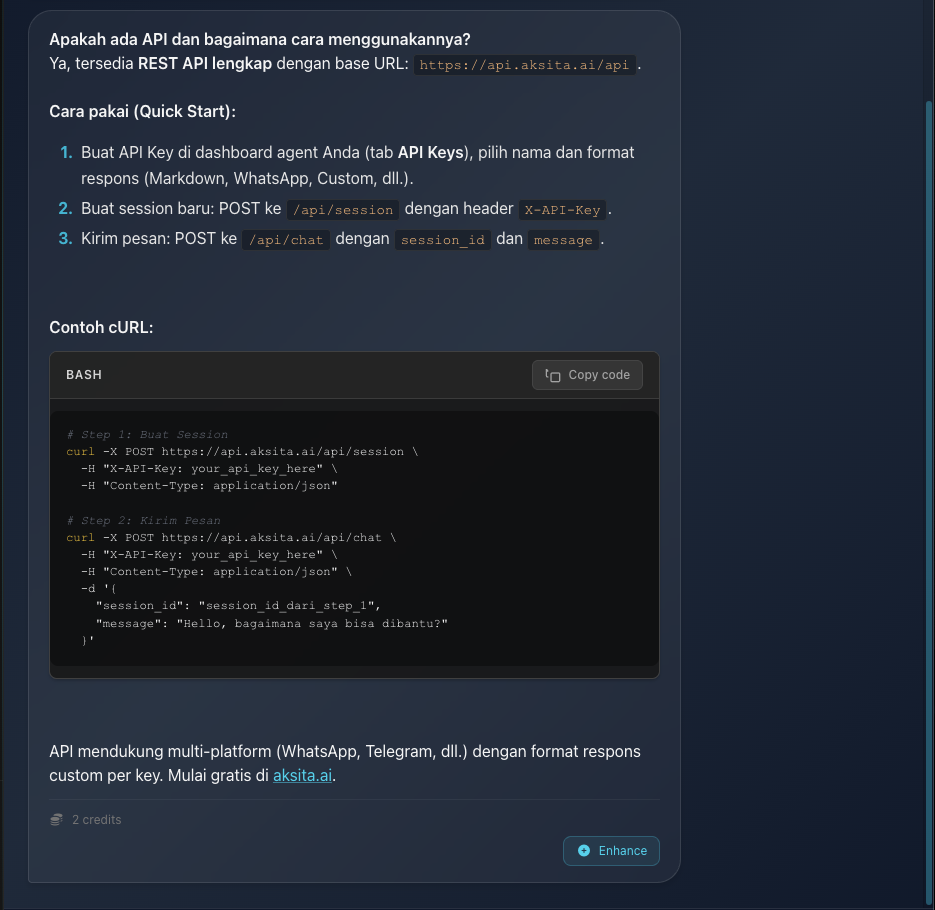Click the X-API-Key inline code in step 2
Image resolution: width=935 pixels, height=910 pixels.
coord(562,210)
